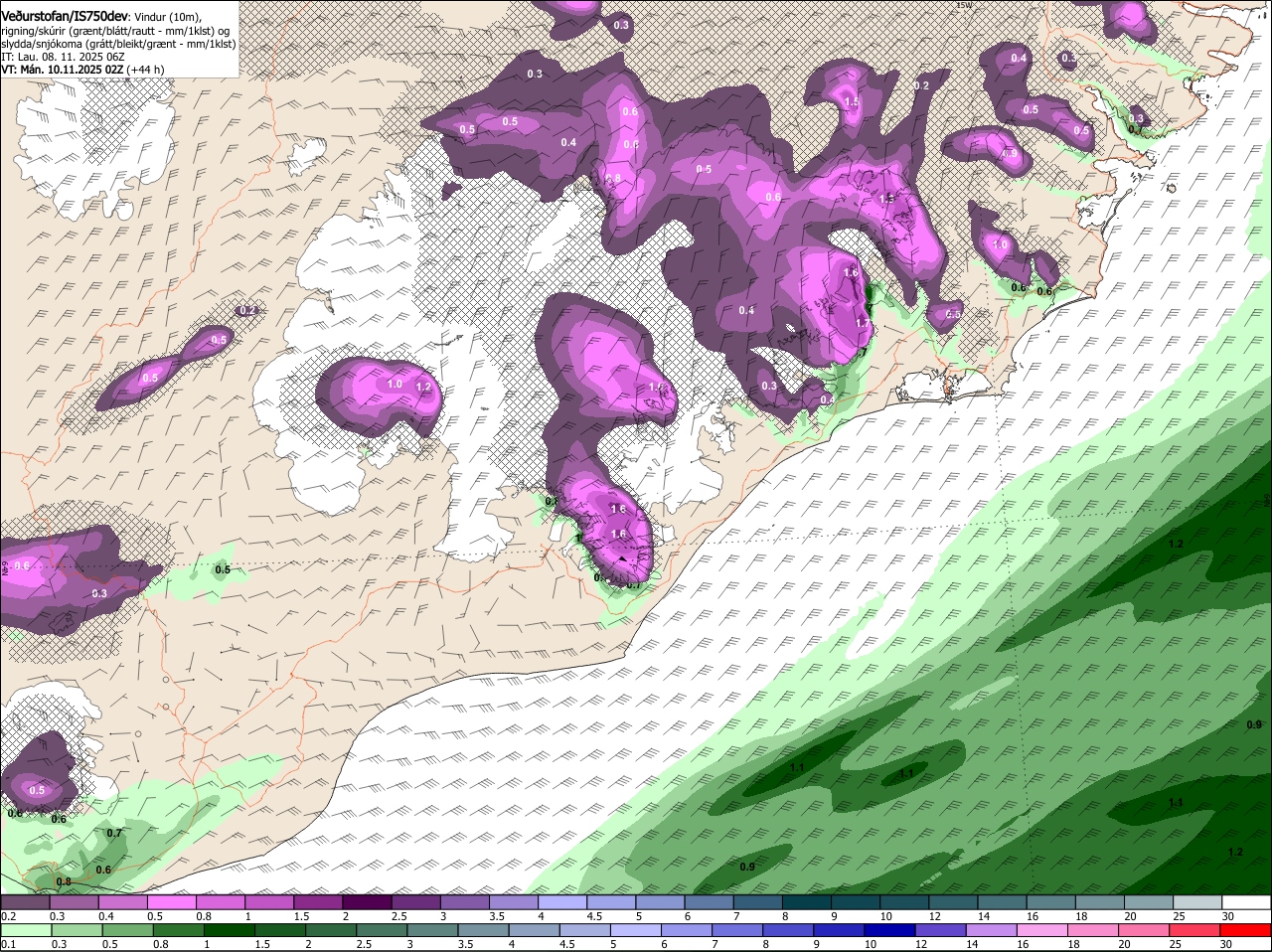Select the upper-row legend swatch at 0.3
The image size is (1272, 952).
point(74,902)
